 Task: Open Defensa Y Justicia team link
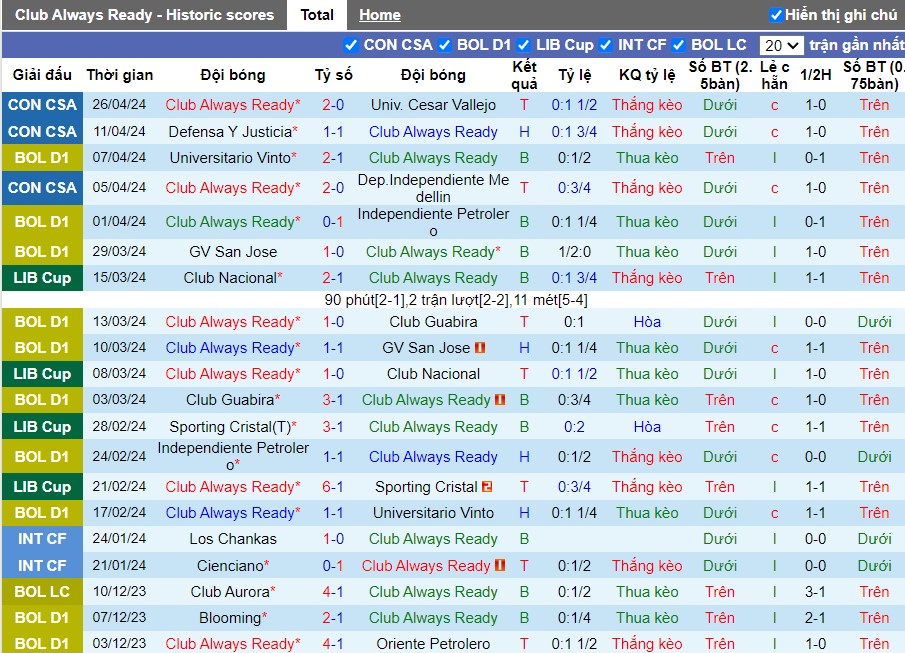tap(230, 132)
